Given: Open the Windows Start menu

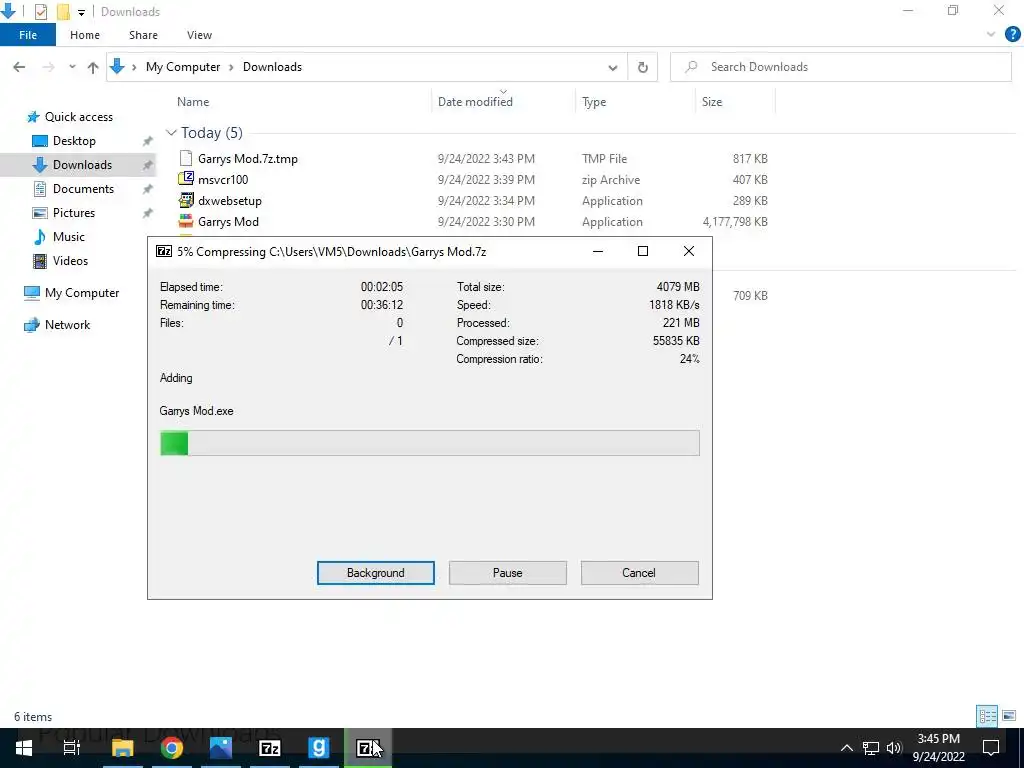Looking at the screenshot, I should (24, 748).
